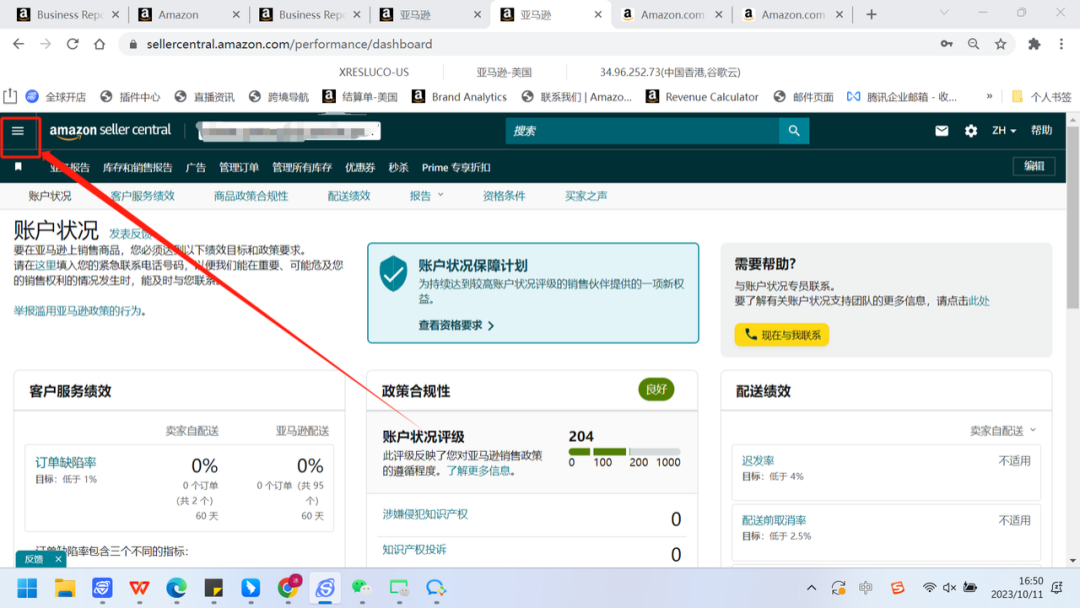
Task: Open the 秒杀 menu item
Action: pos(398,167)
